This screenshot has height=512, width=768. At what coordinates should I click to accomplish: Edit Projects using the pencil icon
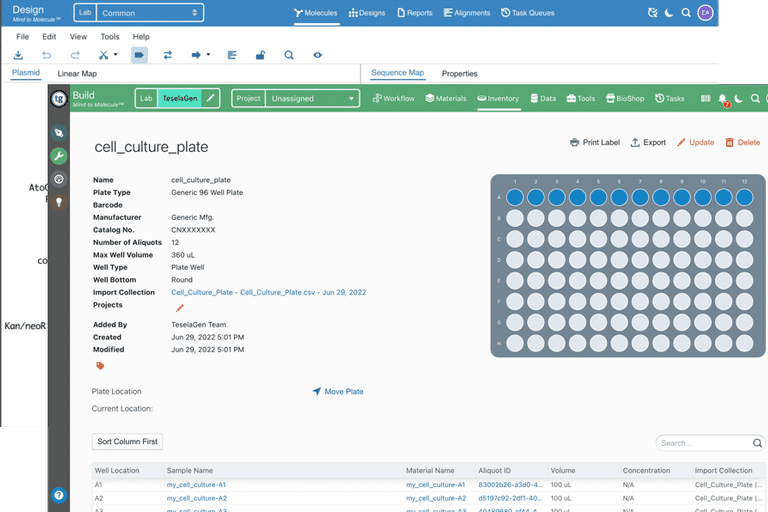(x=180, y=309)
